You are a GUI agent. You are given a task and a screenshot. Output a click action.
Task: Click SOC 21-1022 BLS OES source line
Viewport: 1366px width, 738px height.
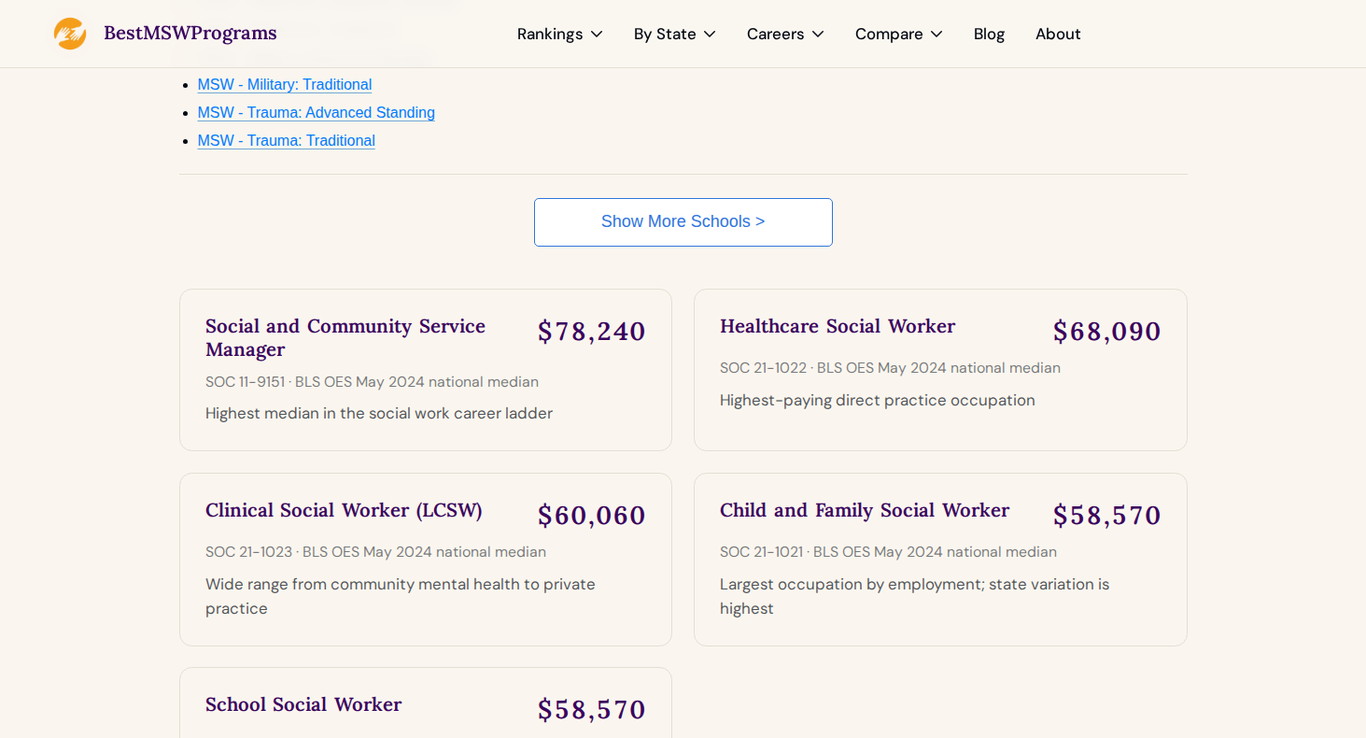click(x=890, y=368)
